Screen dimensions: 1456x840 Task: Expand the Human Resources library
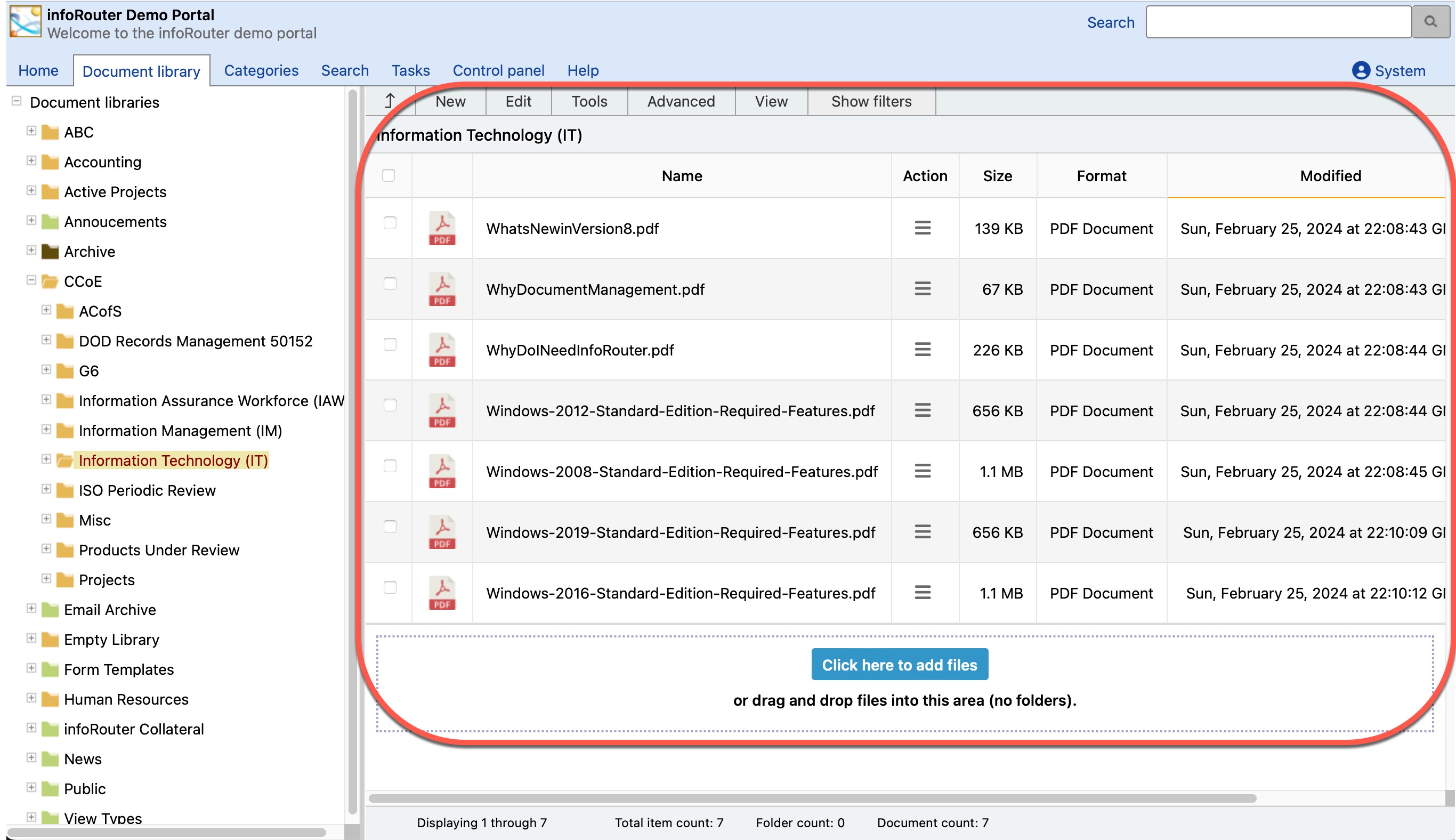[x=32, y=698]
